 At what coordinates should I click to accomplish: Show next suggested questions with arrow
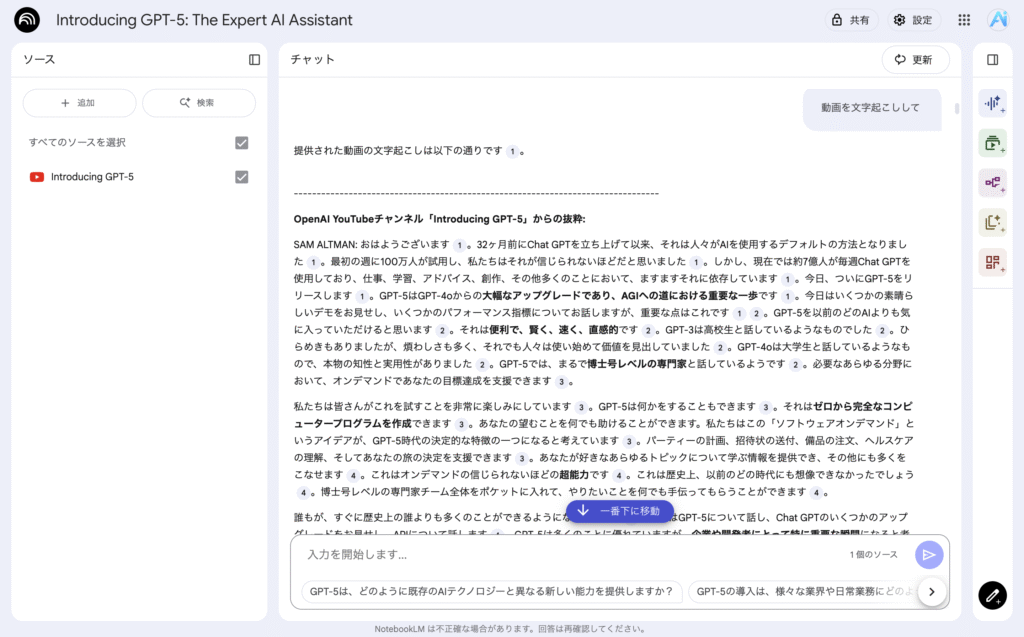click(931, 592)
